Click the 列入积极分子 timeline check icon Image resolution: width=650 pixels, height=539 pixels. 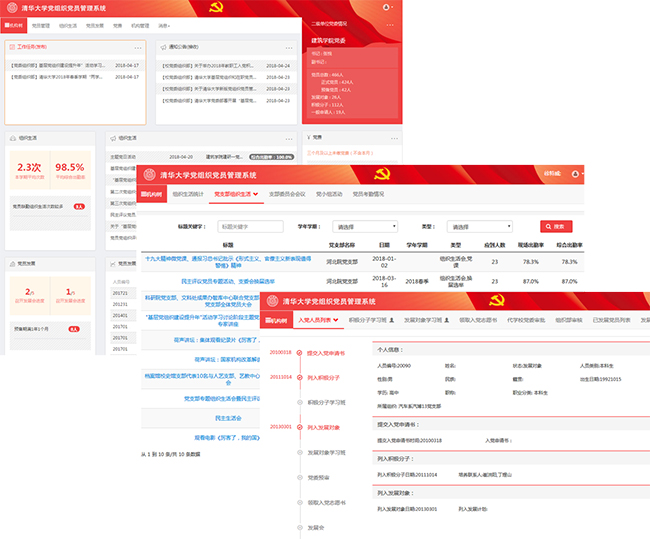[299, 378]
